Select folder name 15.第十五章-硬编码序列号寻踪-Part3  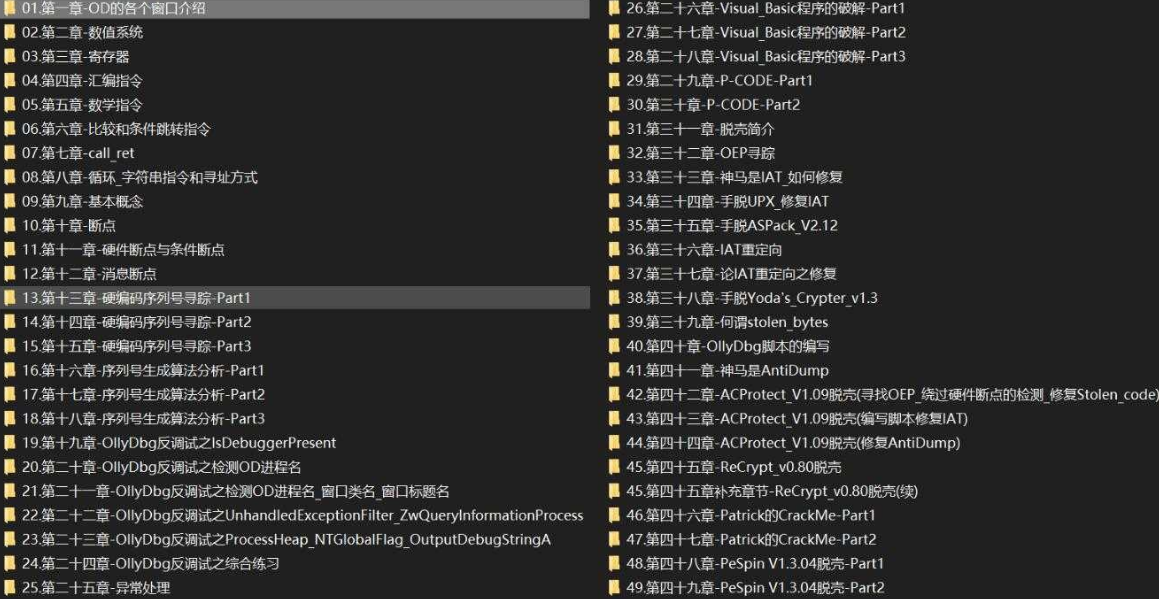pos(137,347)
